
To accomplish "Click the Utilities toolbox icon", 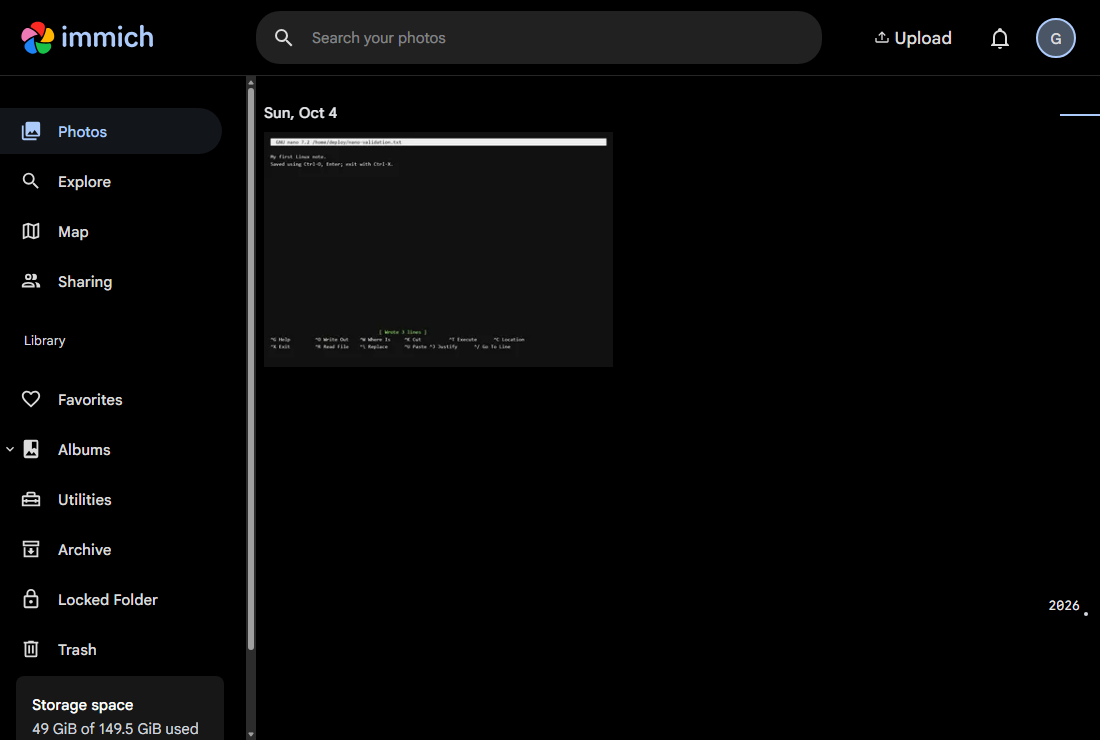I will point(31,499).
